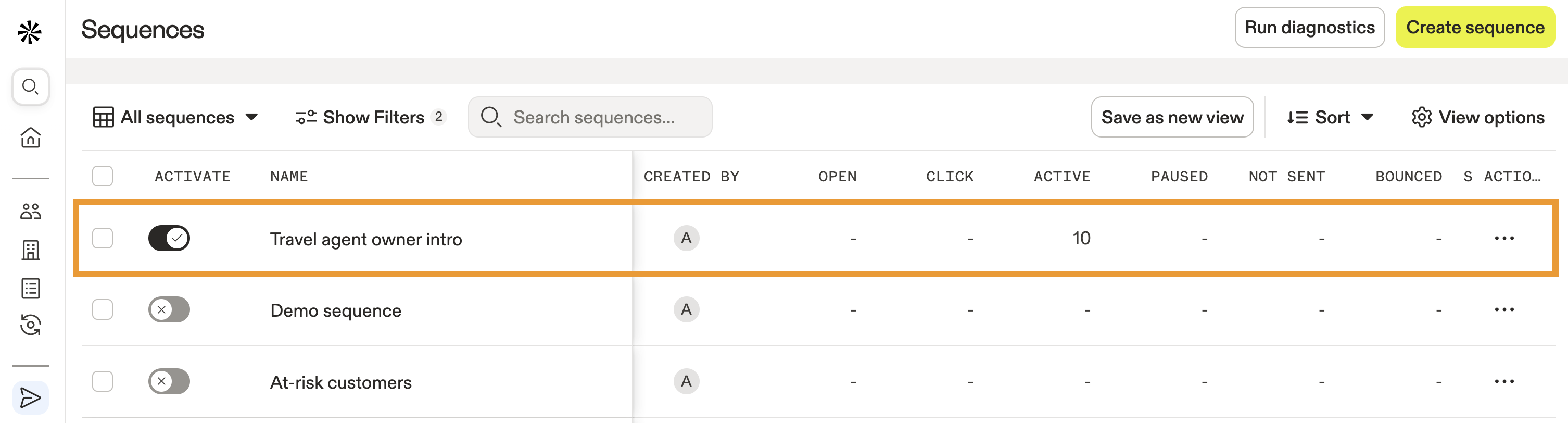Go to the Home icon in the sidebar
Image resolution: width=1568 pixels, height=423 pixels.
(29, 137)
